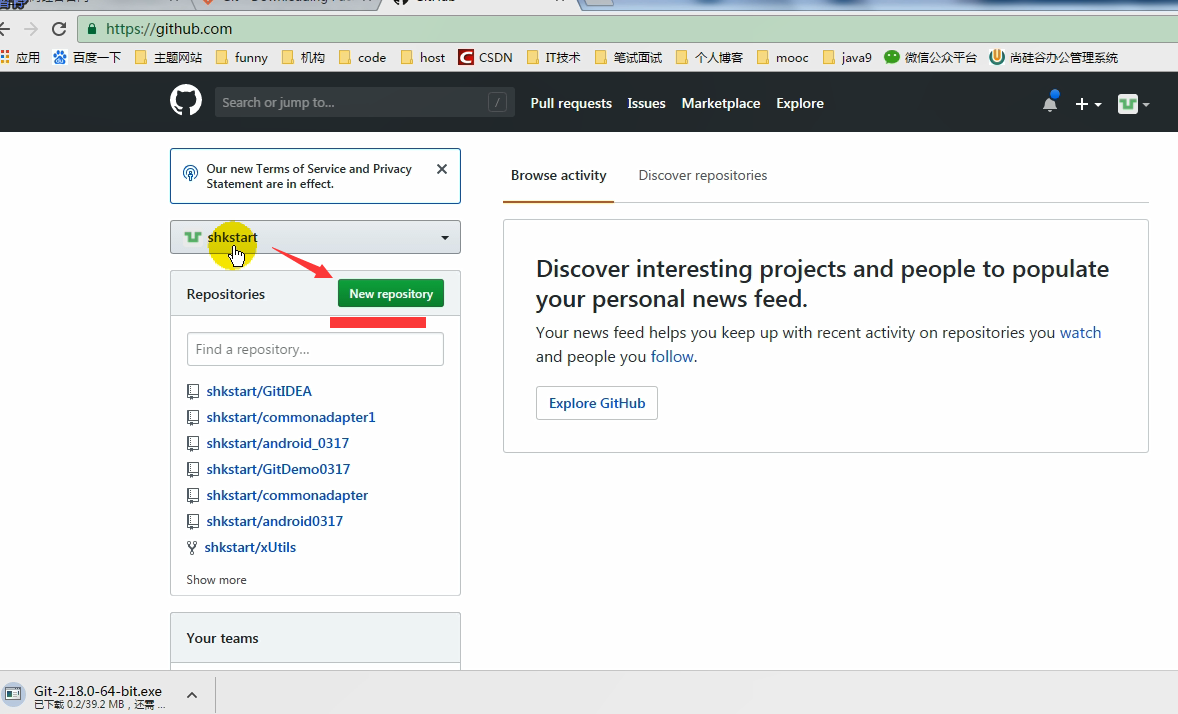The width and height of the screenshot is (1178, 714).
Task: Open Explore in the header
Action: [800, 103]
